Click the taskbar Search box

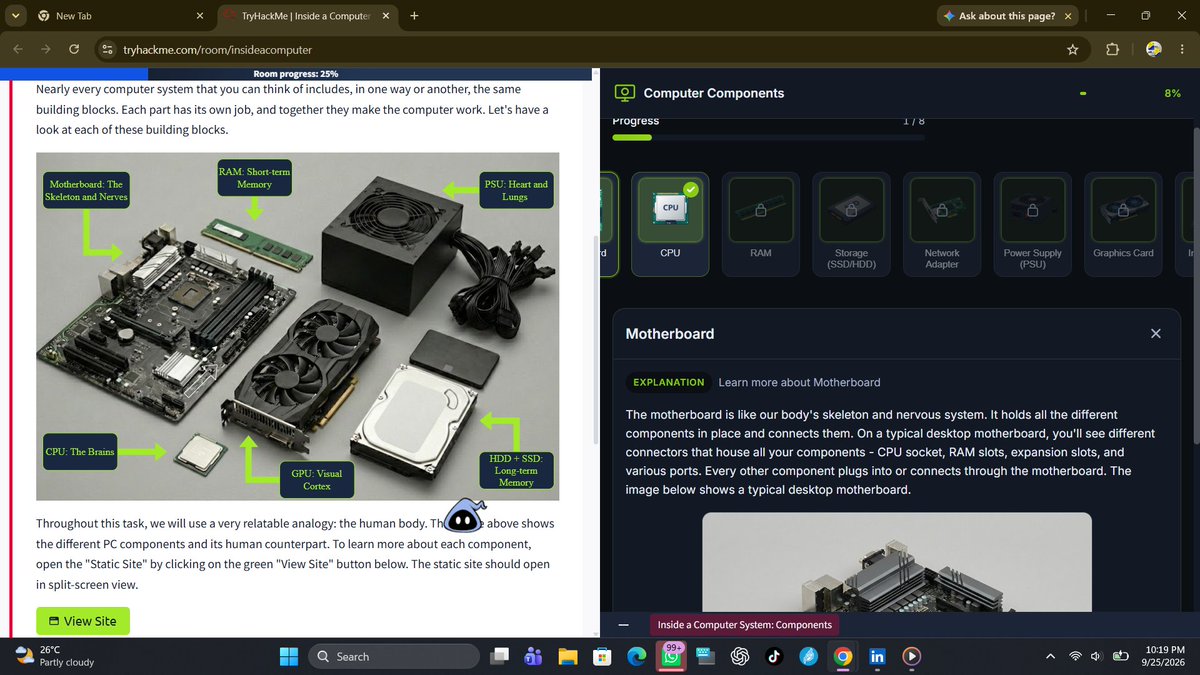tap(392, 656)
